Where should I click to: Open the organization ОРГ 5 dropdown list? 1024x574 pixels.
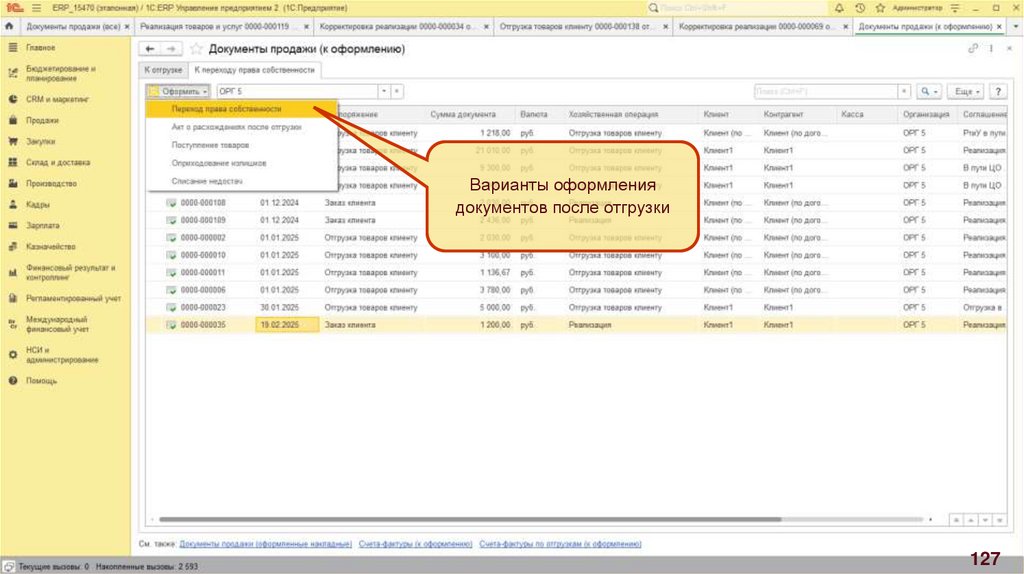point(383,91)
